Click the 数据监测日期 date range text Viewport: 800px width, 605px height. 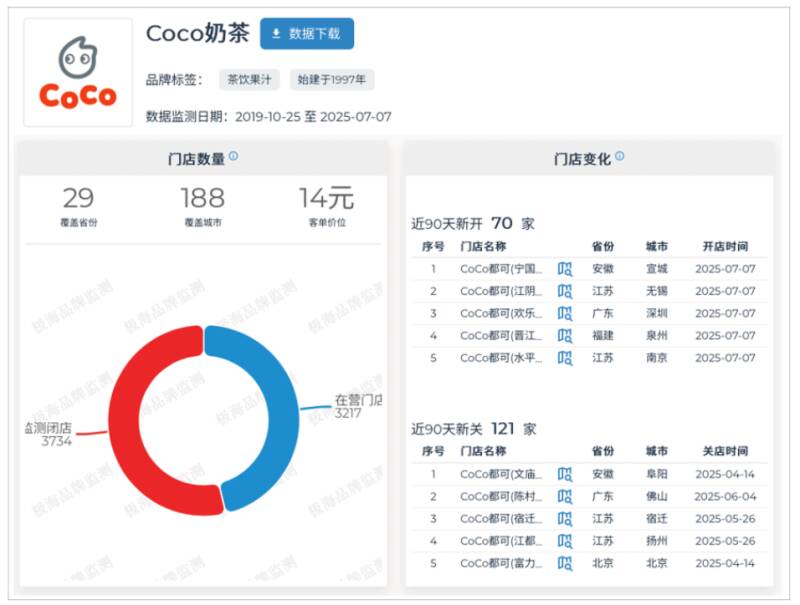point(269,117)
